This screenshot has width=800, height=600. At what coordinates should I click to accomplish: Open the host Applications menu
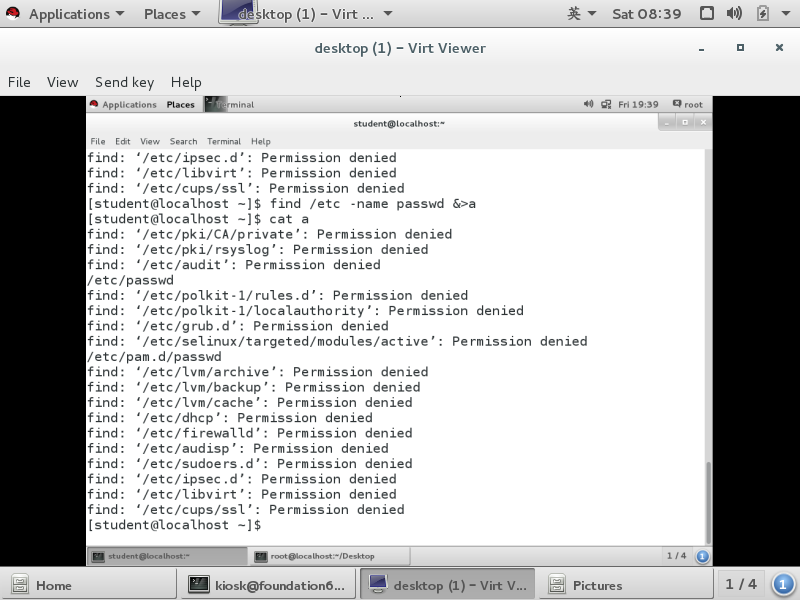pyautogui.click(x=77, y=14)
